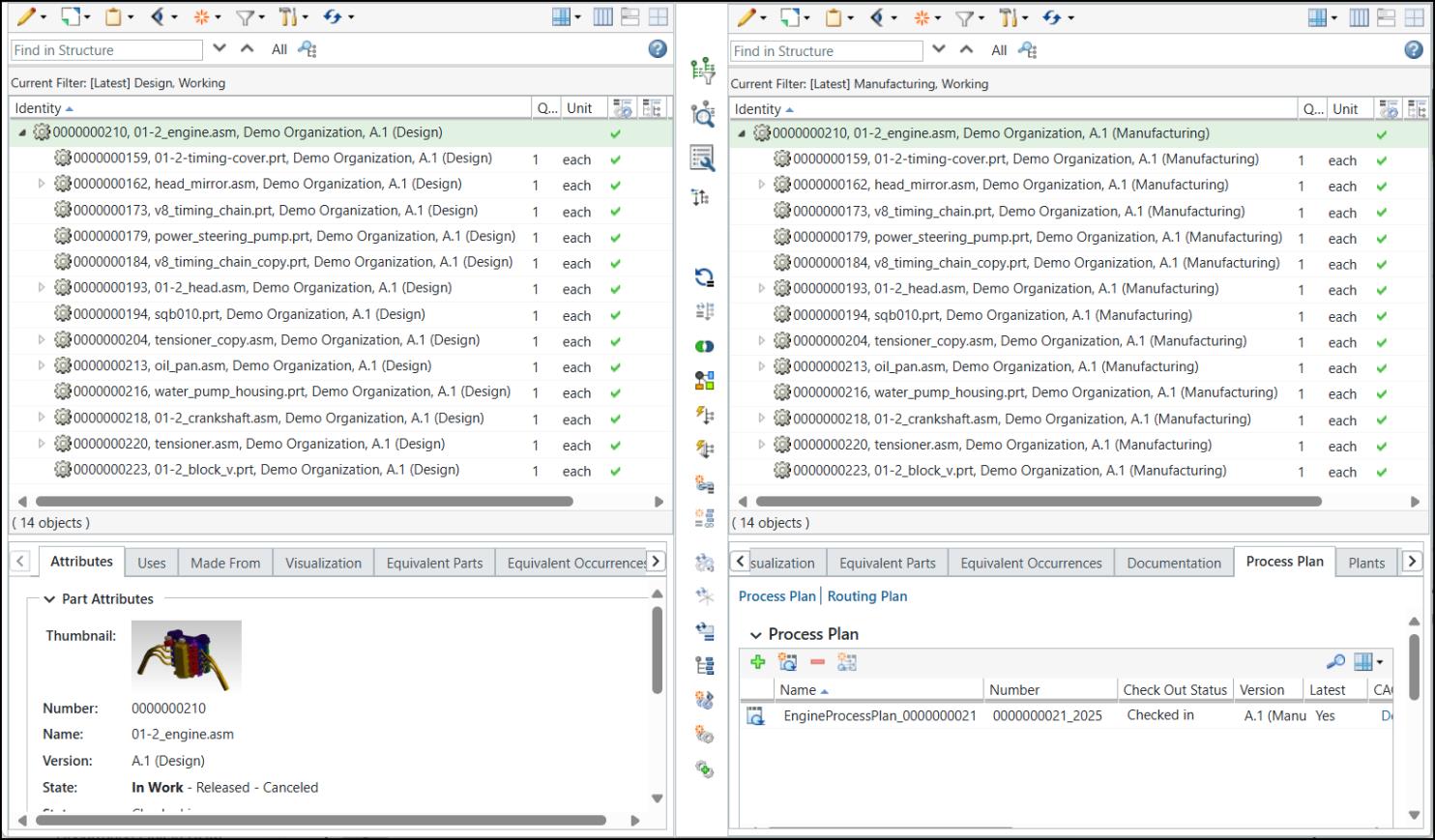
Task: Open the Uses tab
Action: (151, 563)
